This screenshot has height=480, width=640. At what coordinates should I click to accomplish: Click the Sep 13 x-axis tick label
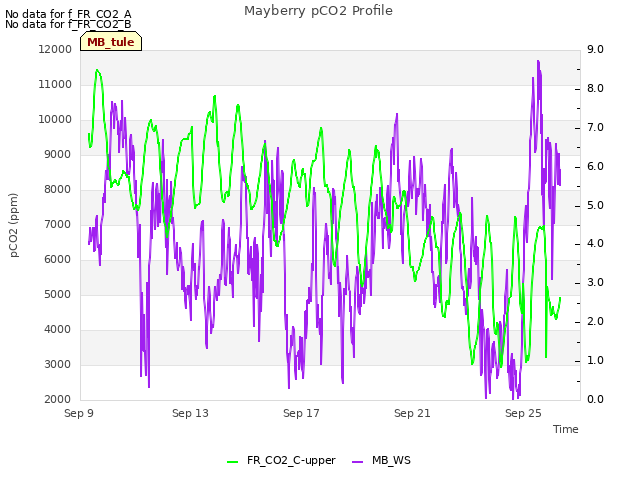point(190,413)
